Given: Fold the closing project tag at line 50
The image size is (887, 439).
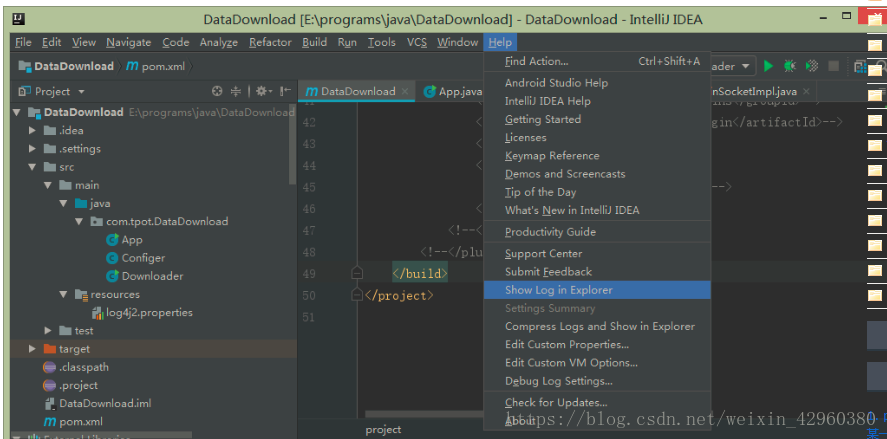Looking at the screenshot, I should tap(356, 295).
